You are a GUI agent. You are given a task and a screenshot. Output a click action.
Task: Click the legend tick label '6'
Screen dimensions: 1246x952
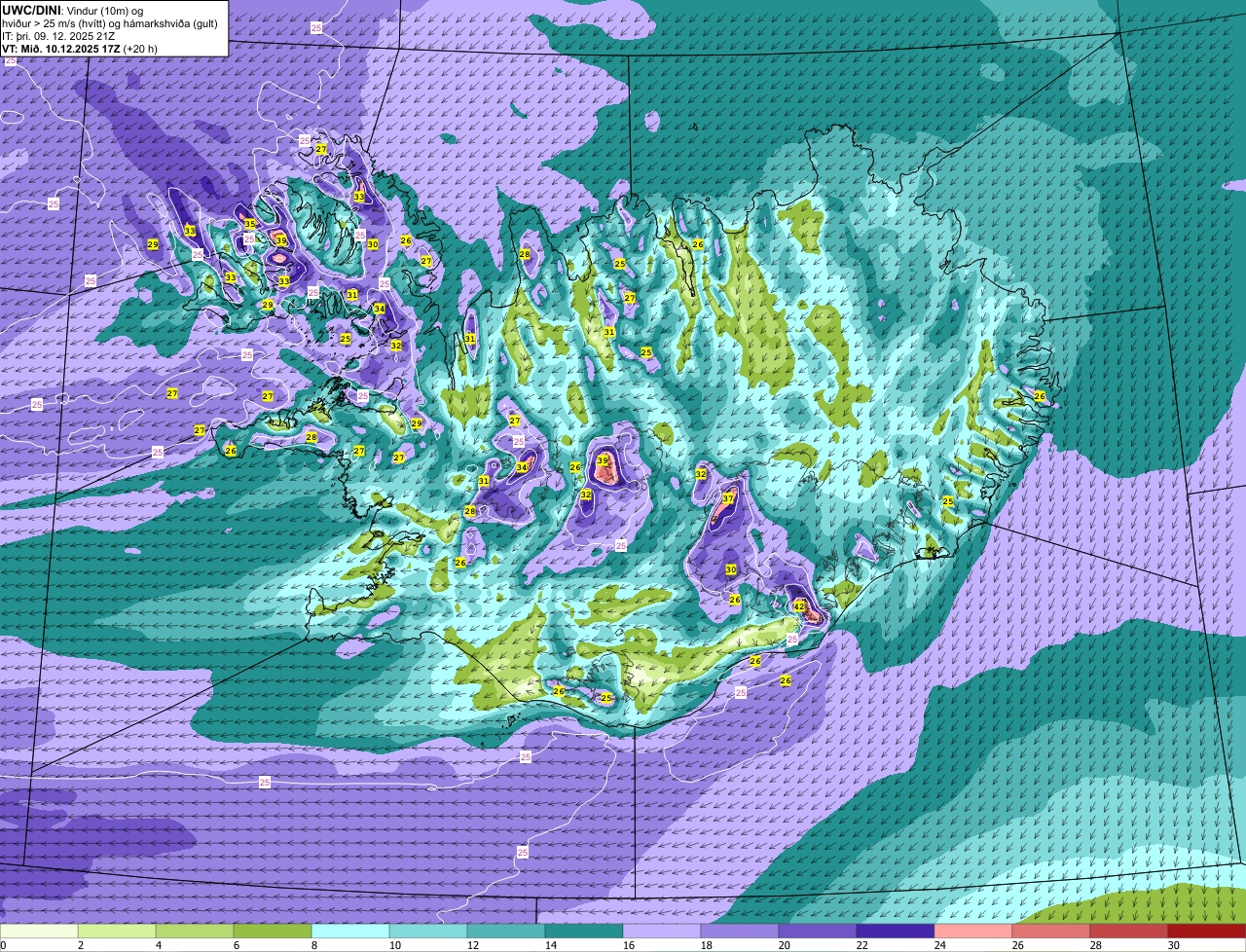(236, 945)
